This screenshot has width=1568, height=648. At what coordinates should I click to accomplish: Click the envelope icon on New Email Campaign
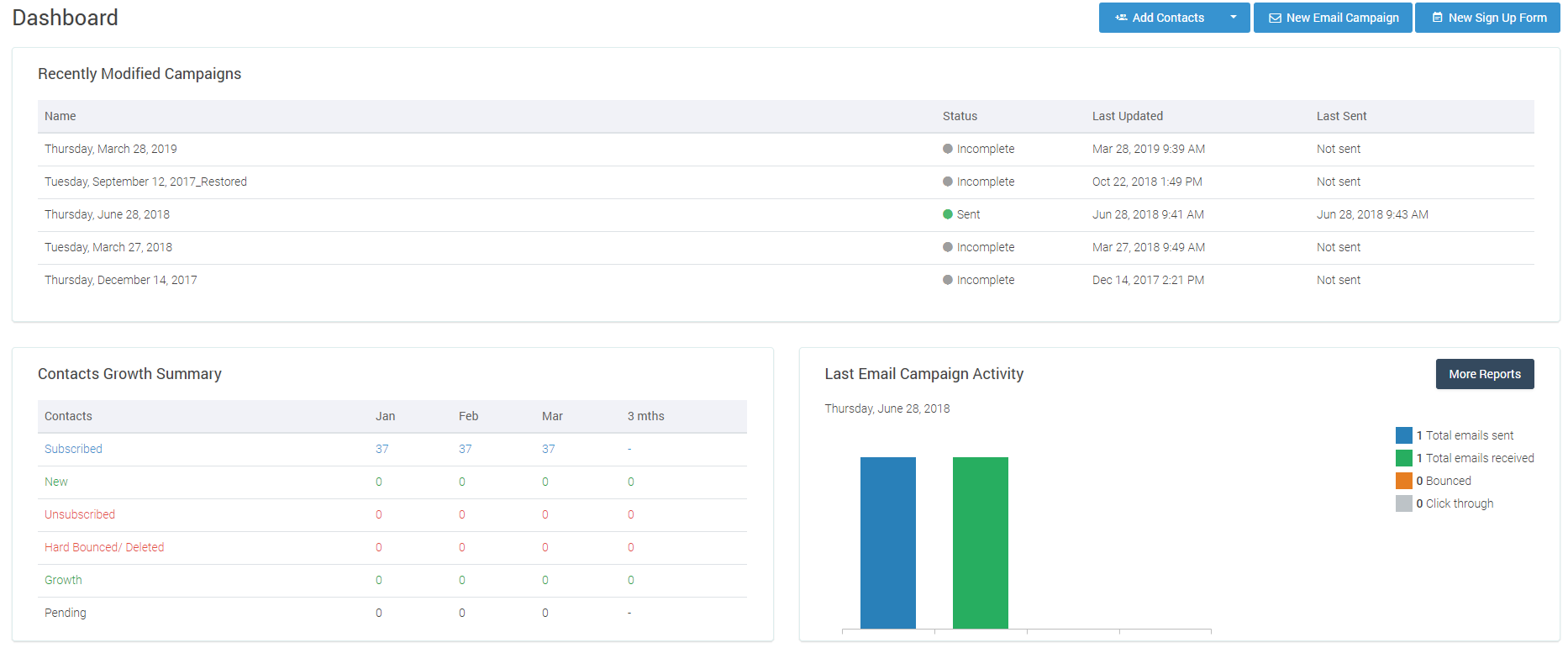pos(1275,18)
